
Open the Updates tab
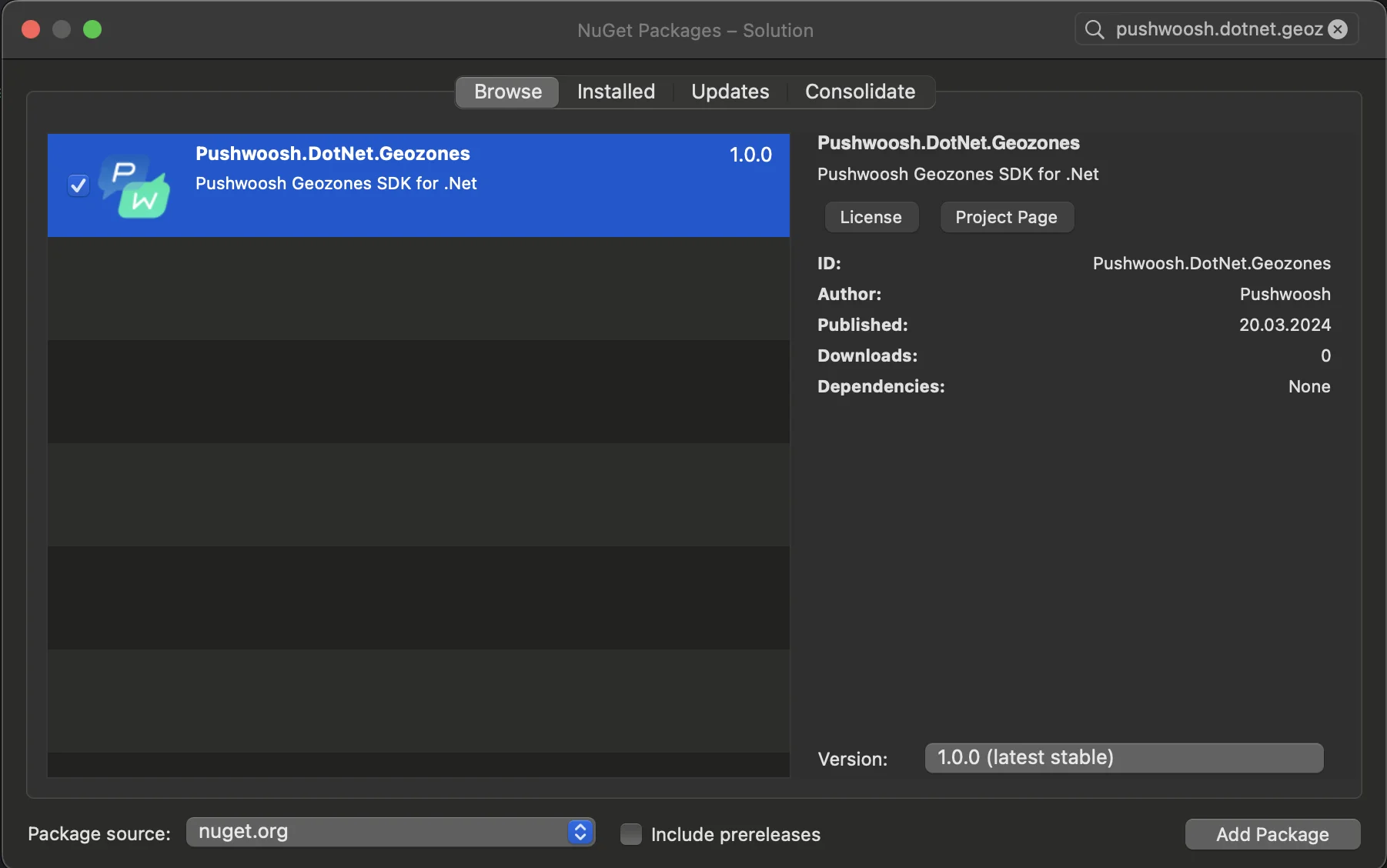click(x=730, y=92)
